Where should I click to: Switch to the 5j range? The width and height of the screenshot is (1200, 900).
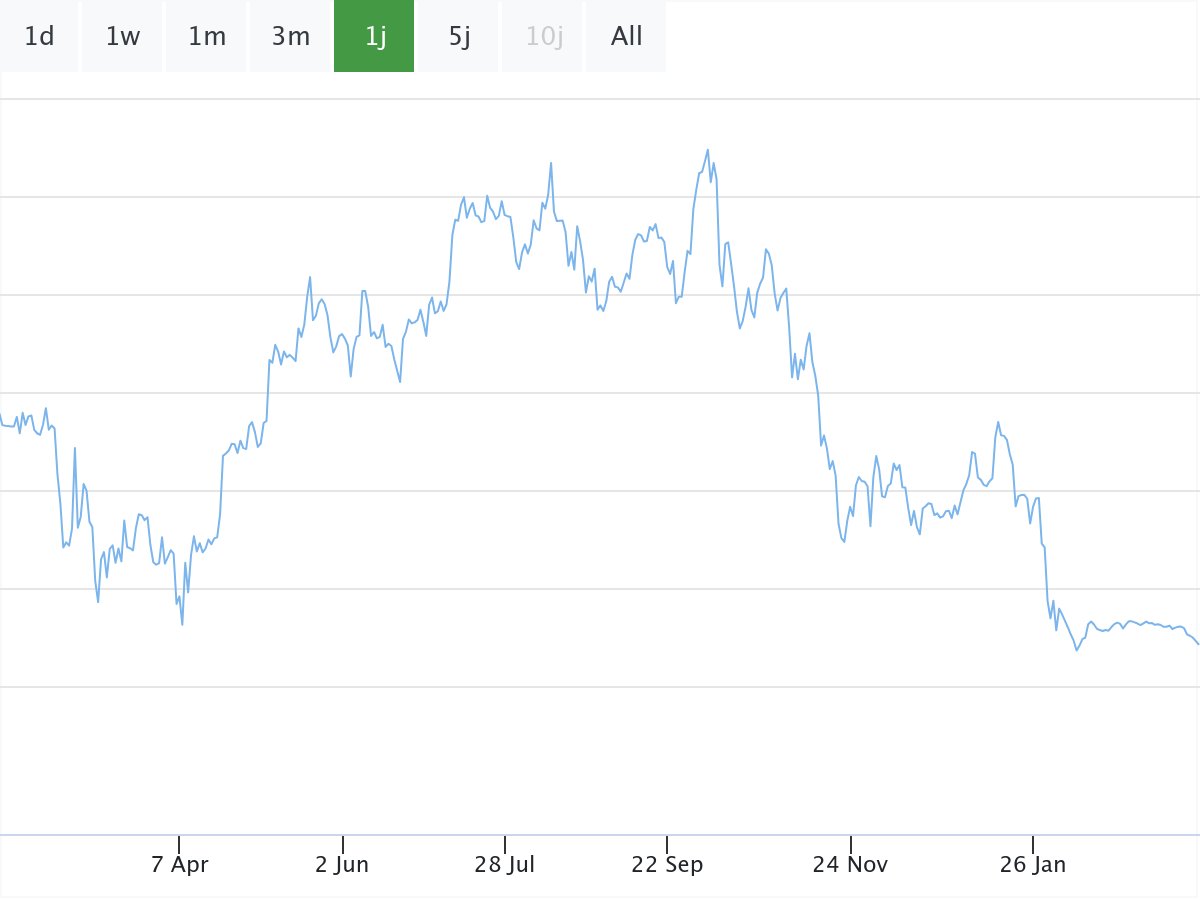[x=459, y=37]
